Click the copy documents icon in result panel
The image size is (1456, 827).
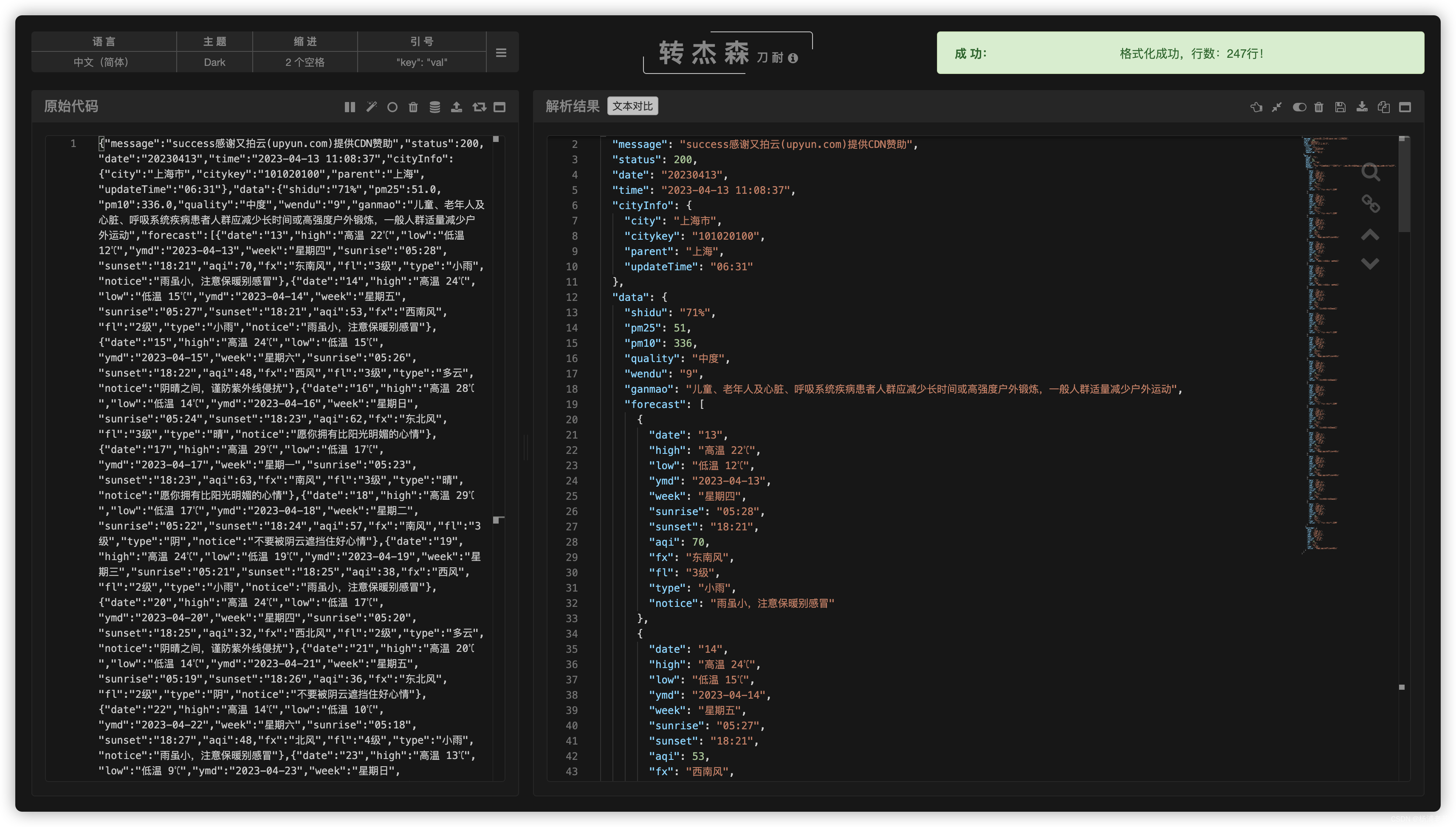(1383, 107)
